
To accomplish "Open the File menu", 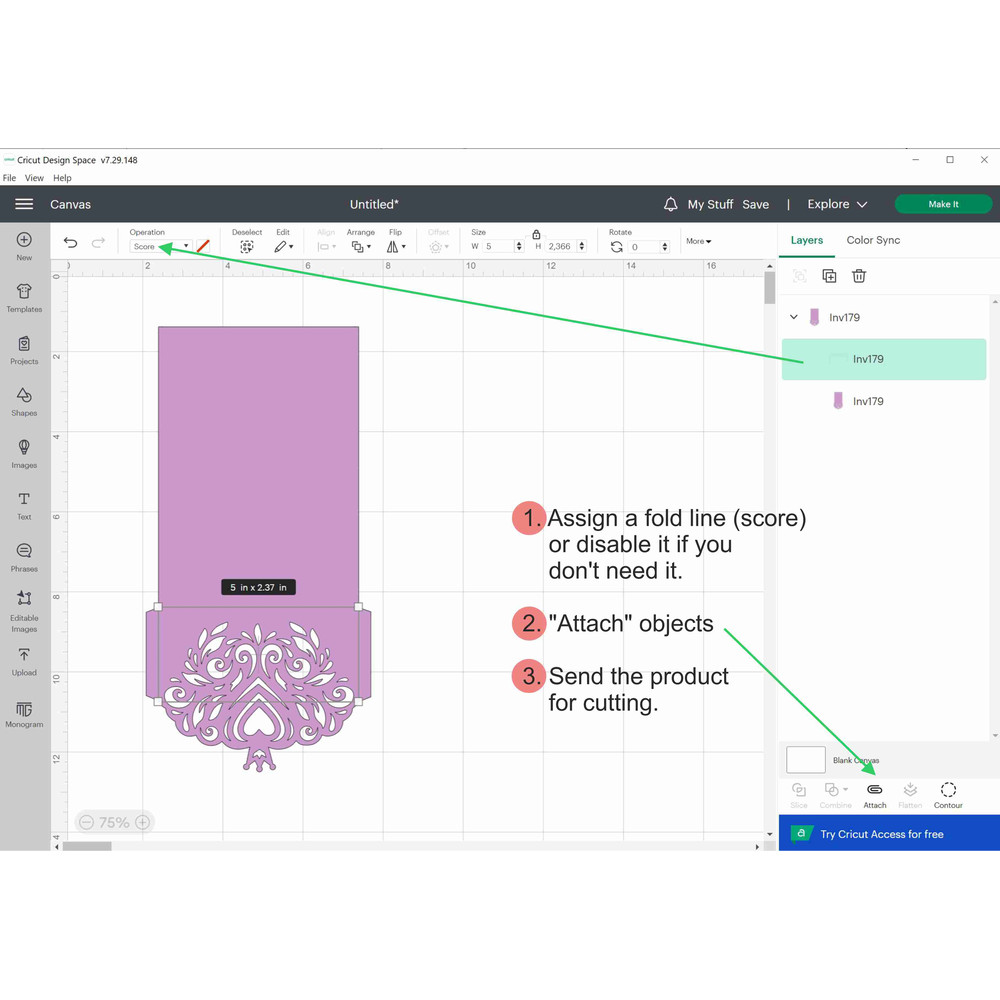I will [x=9, y=178].
